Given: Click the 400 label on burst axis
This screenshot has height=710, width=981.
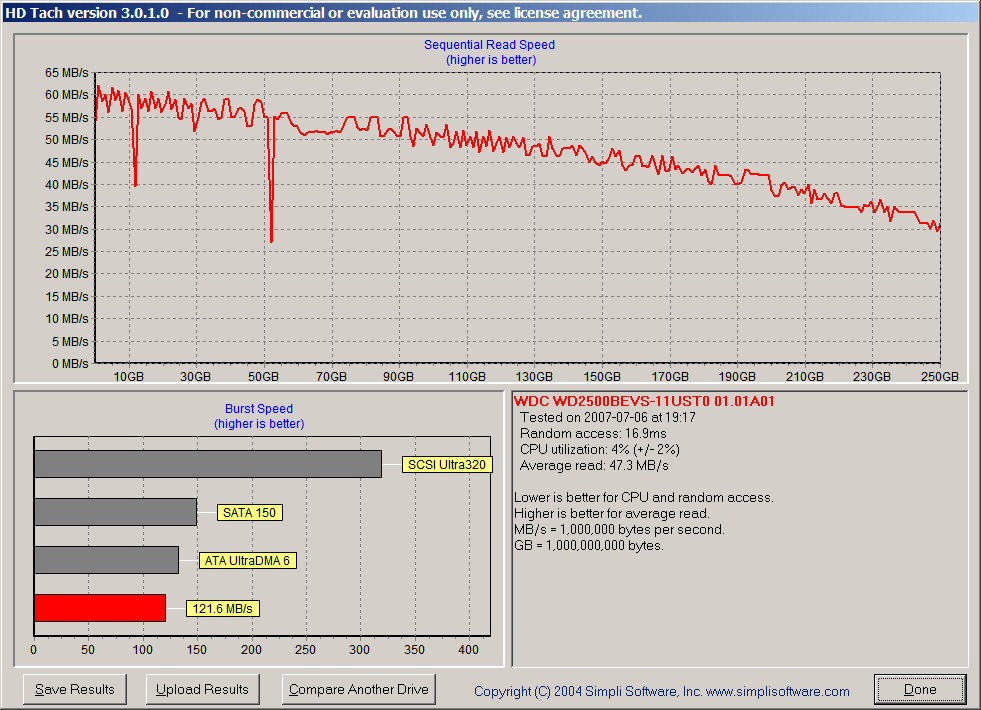Looking at the screenshot, I should 468,649.
